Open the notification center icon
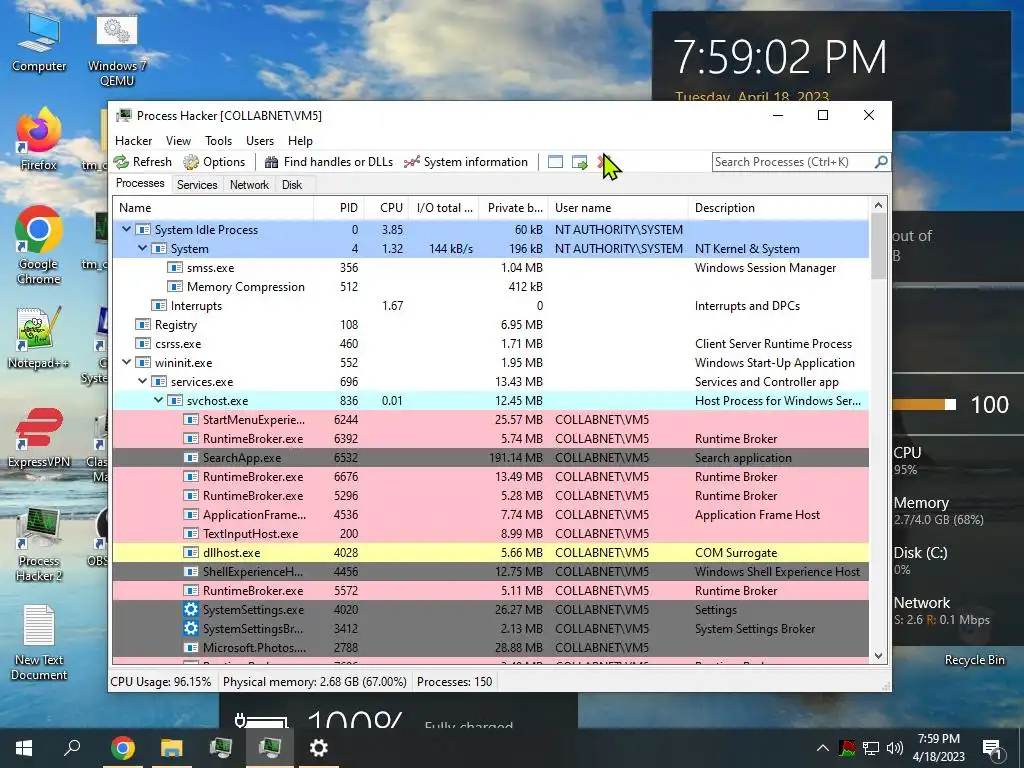 [x=992, y=748]
